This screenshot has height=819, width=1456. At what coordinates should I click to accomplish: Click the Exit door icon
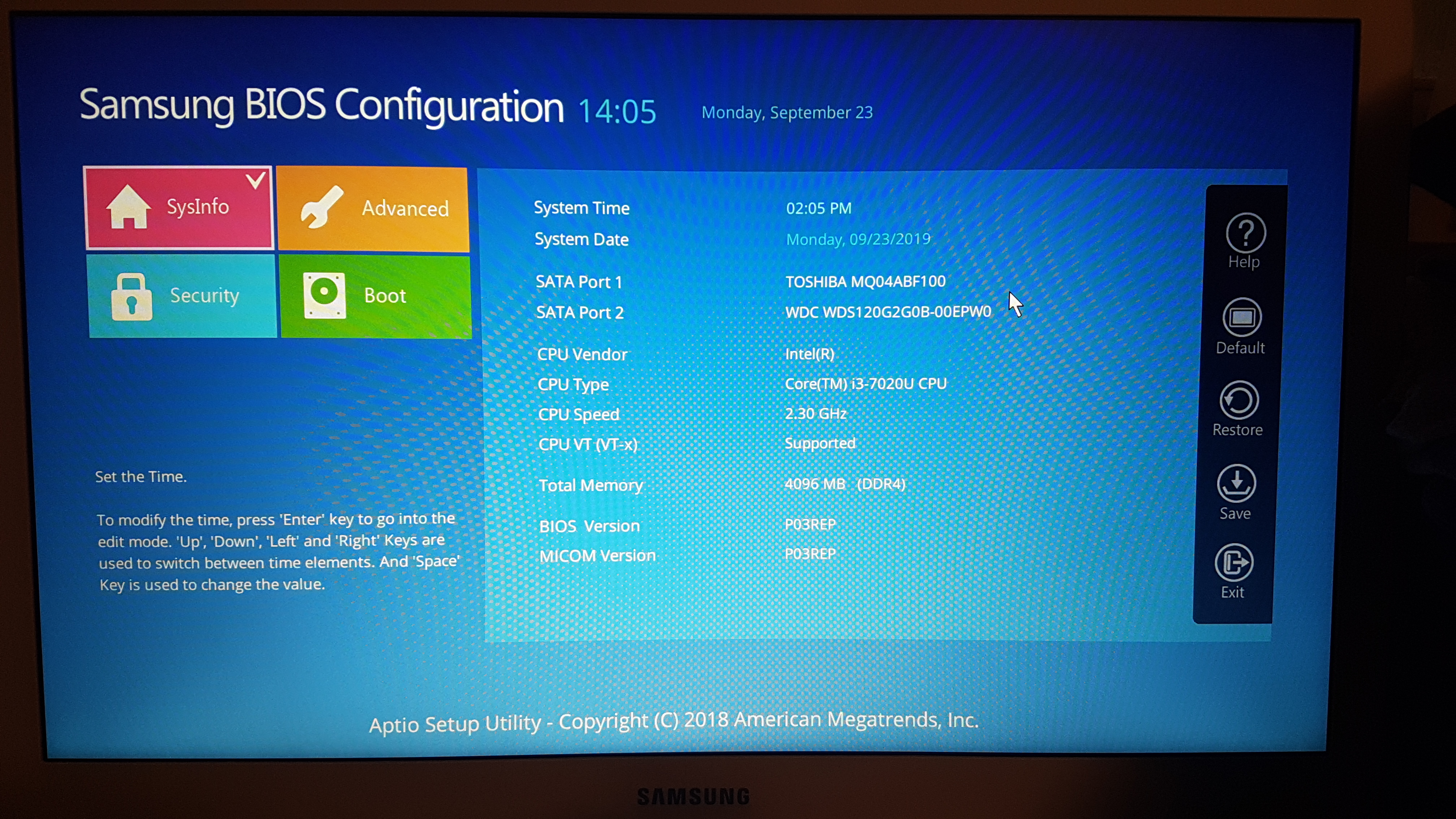tap(1234, 562)
